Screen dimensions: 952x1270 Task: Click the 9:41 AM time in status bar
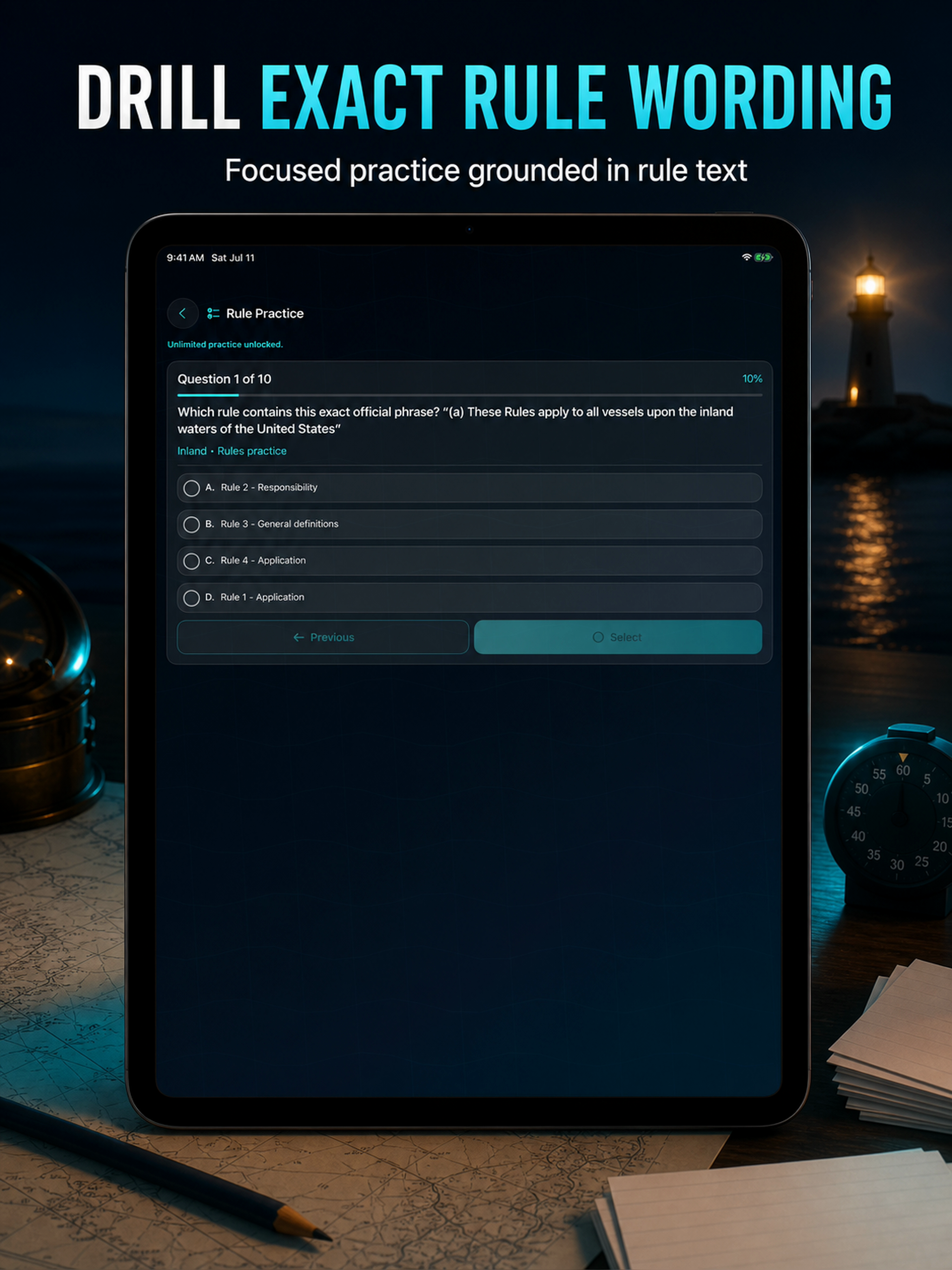[x=185, y=258]
